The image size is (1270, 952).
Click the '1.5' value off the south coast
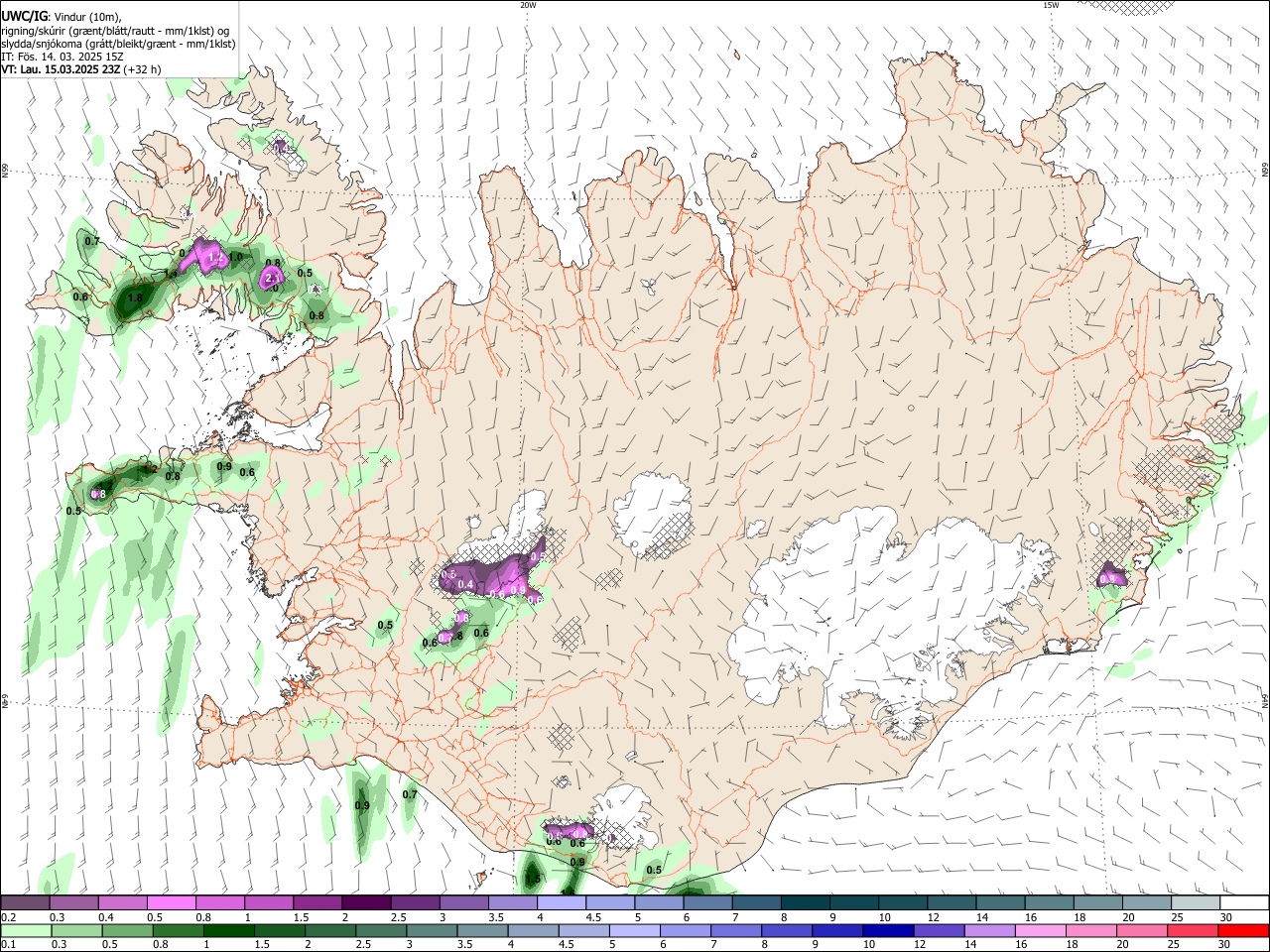[x=533, y=879]
